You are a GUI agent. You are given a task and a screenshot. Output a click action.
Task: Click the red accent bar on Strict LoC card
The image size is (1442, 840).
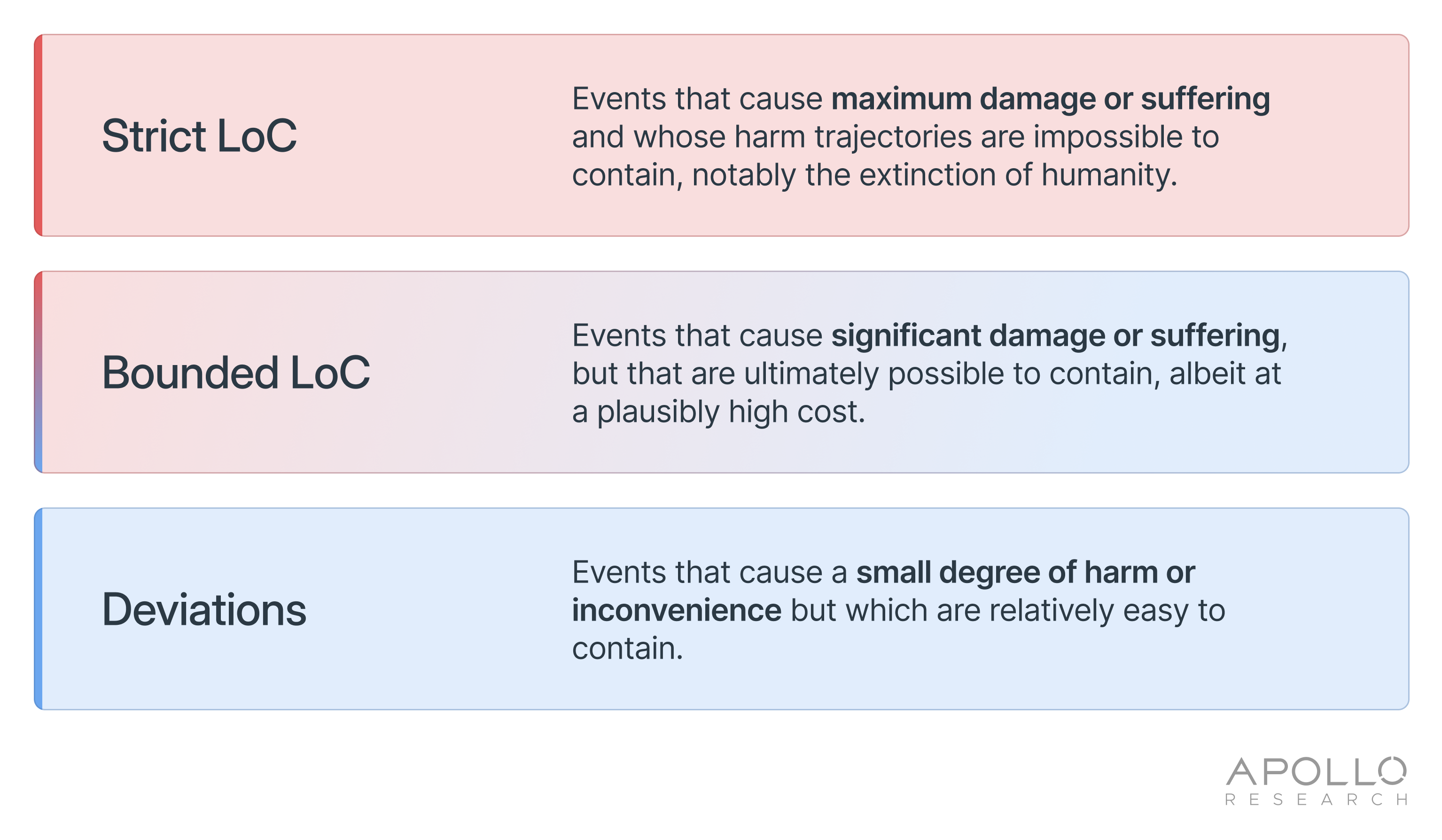pos(39,136)
